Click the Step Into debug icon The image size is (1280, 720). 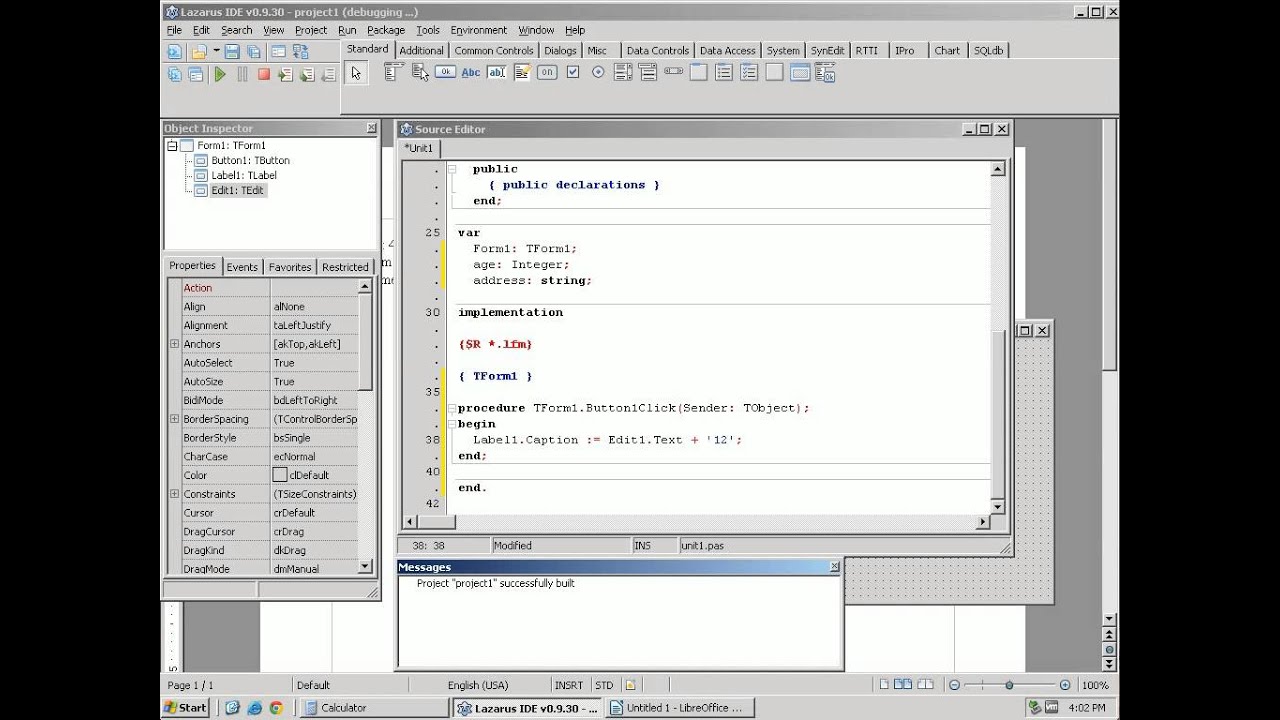tap(285, 74)
